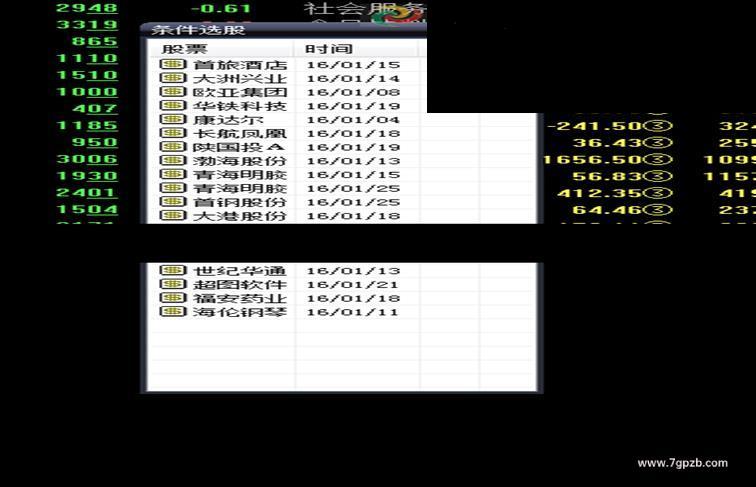Click the green 407 value
Viewport: 756px width, 487px height.
pos(95,108)
